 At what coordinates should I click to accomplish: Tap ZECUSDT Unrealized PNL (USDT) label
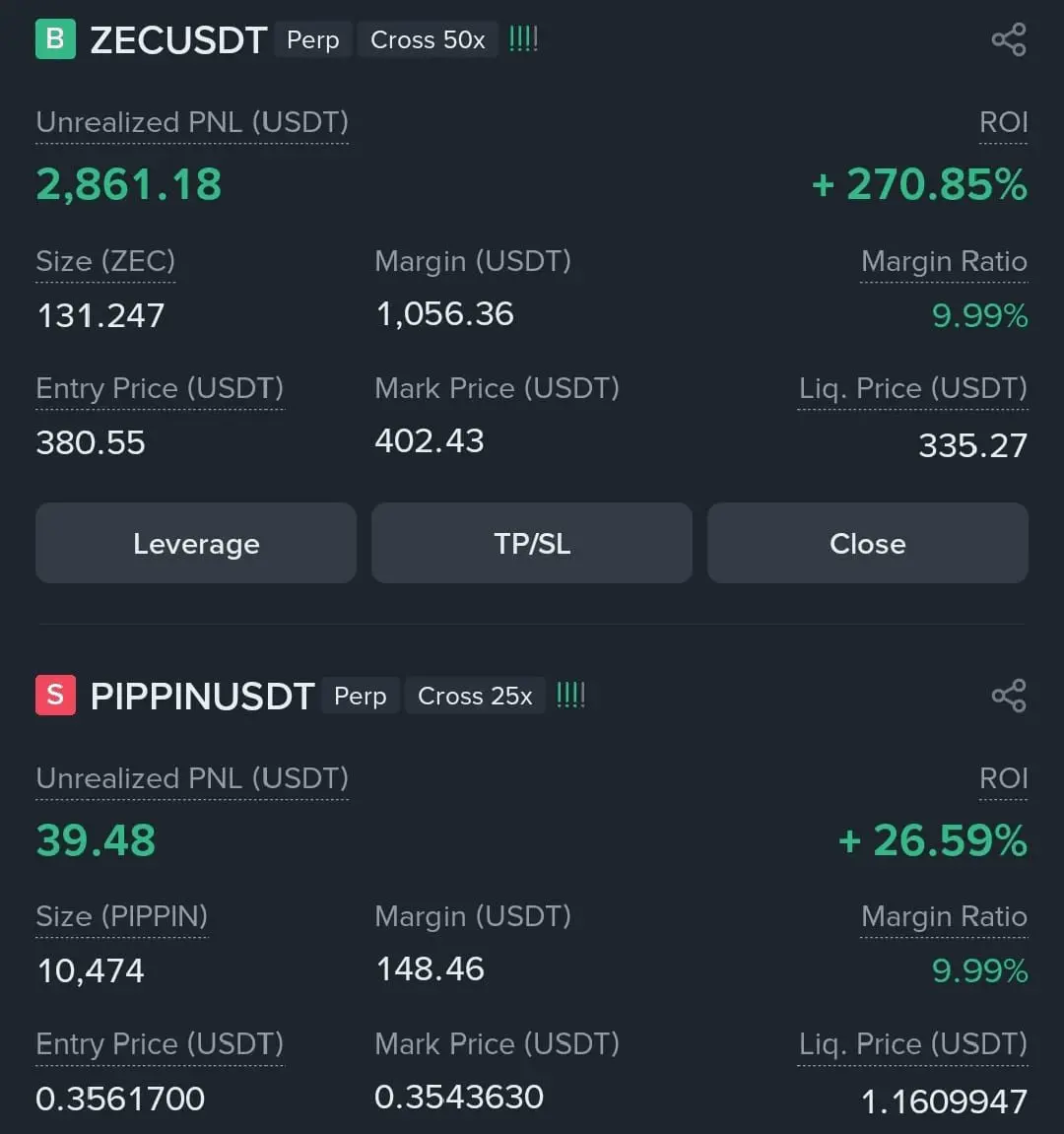coord(192,122)
